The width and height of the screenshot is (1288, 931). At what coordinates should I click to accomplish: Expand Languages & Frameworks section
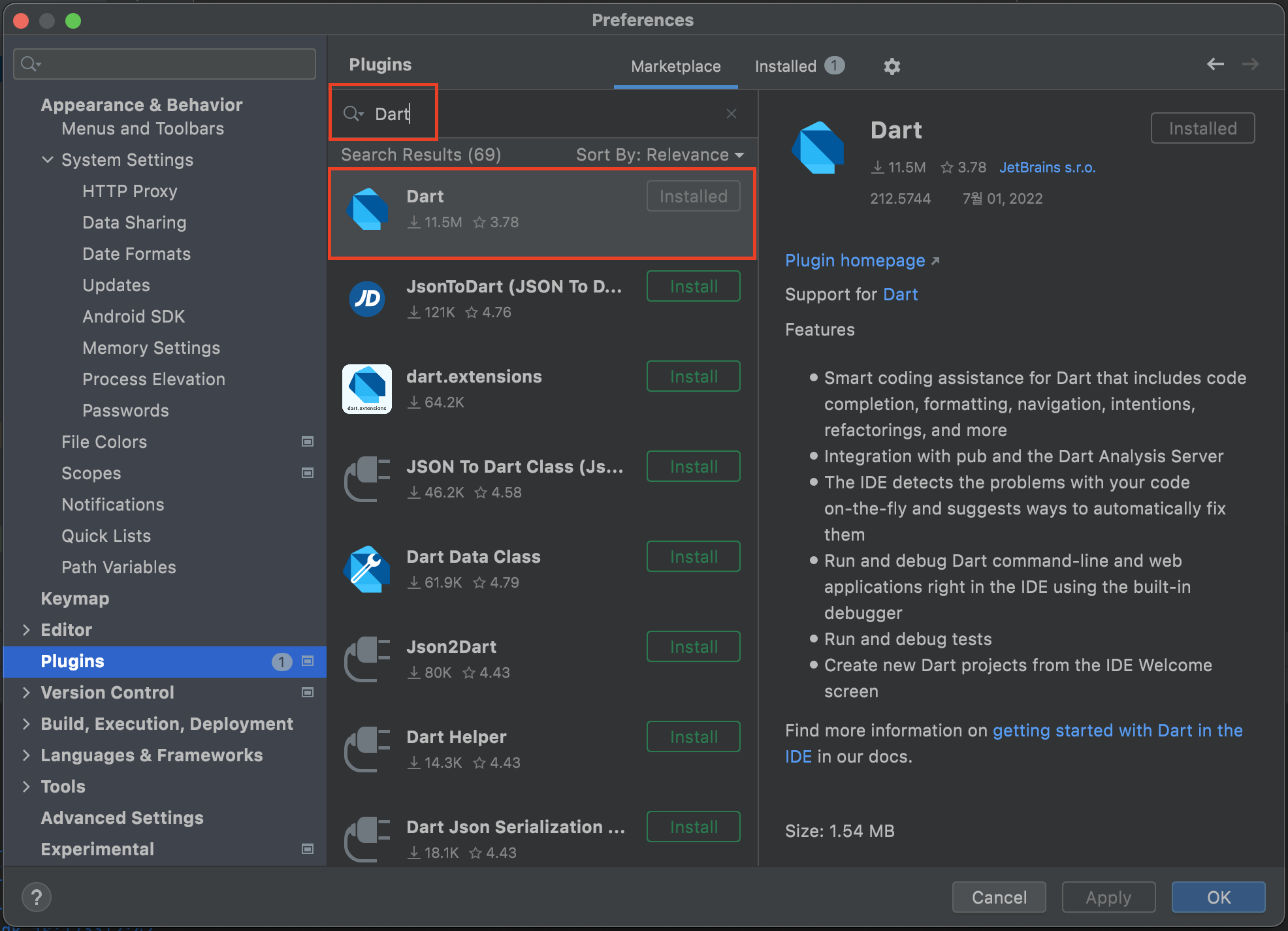[26, 755]
